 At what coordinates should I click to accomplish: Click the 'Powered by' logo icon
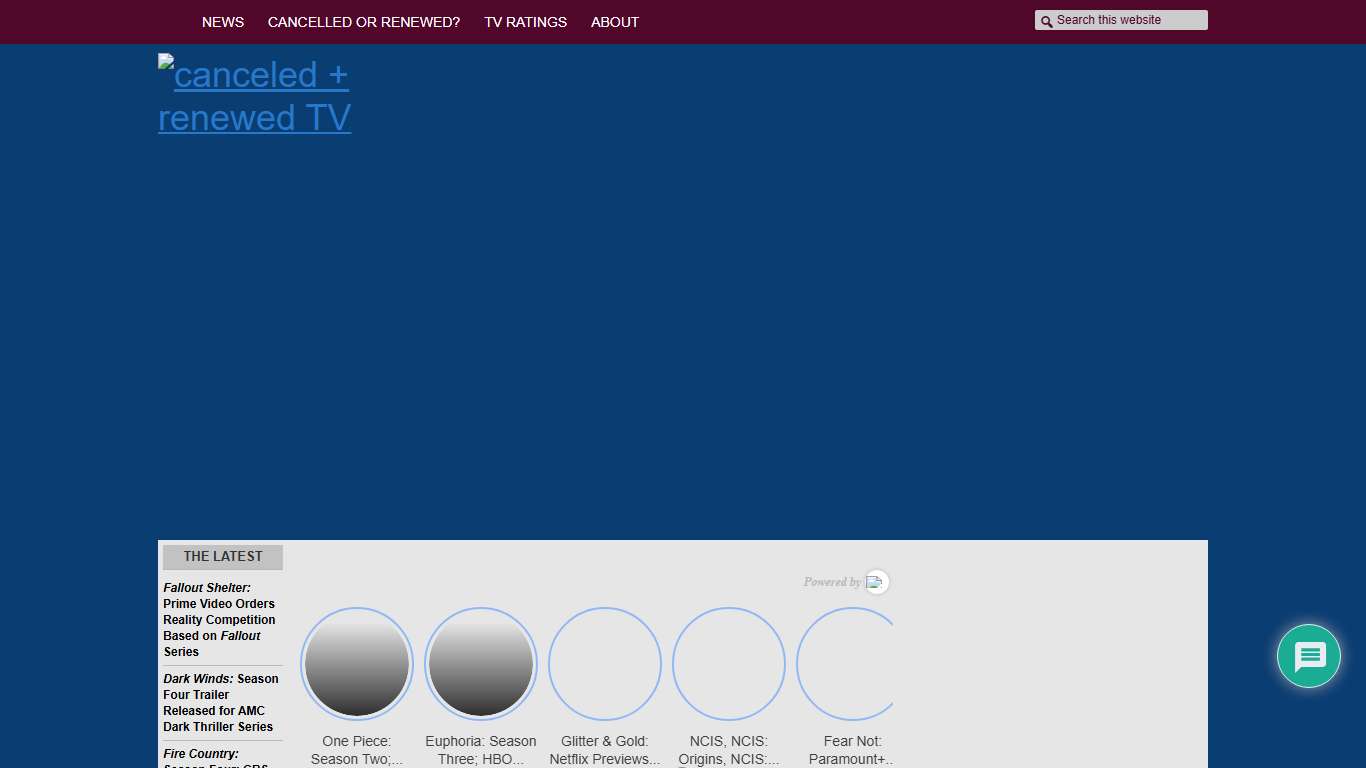tap(876, 582)
